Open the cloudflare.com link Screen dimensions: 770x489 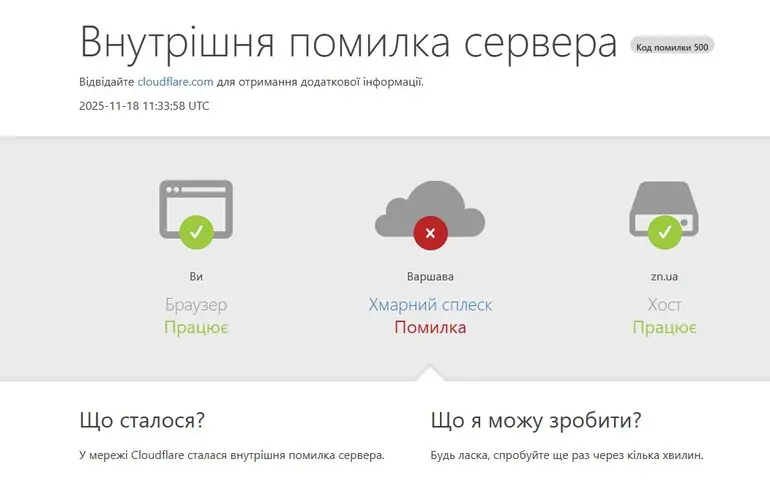pos(175,82)
